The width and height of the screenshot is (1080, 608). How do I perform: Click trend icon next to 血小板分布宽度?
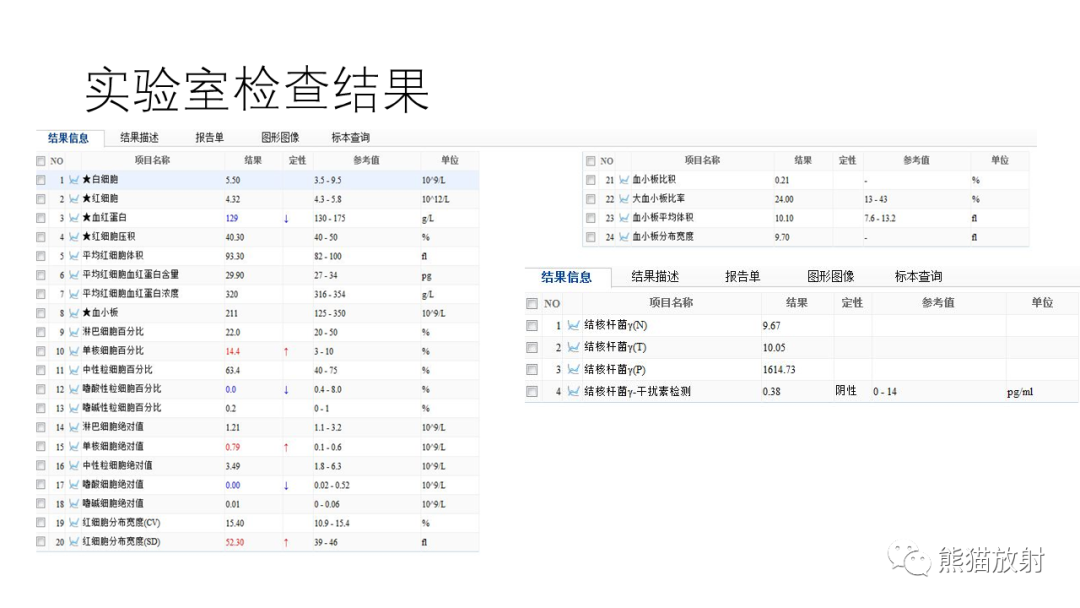click(624, 237)
